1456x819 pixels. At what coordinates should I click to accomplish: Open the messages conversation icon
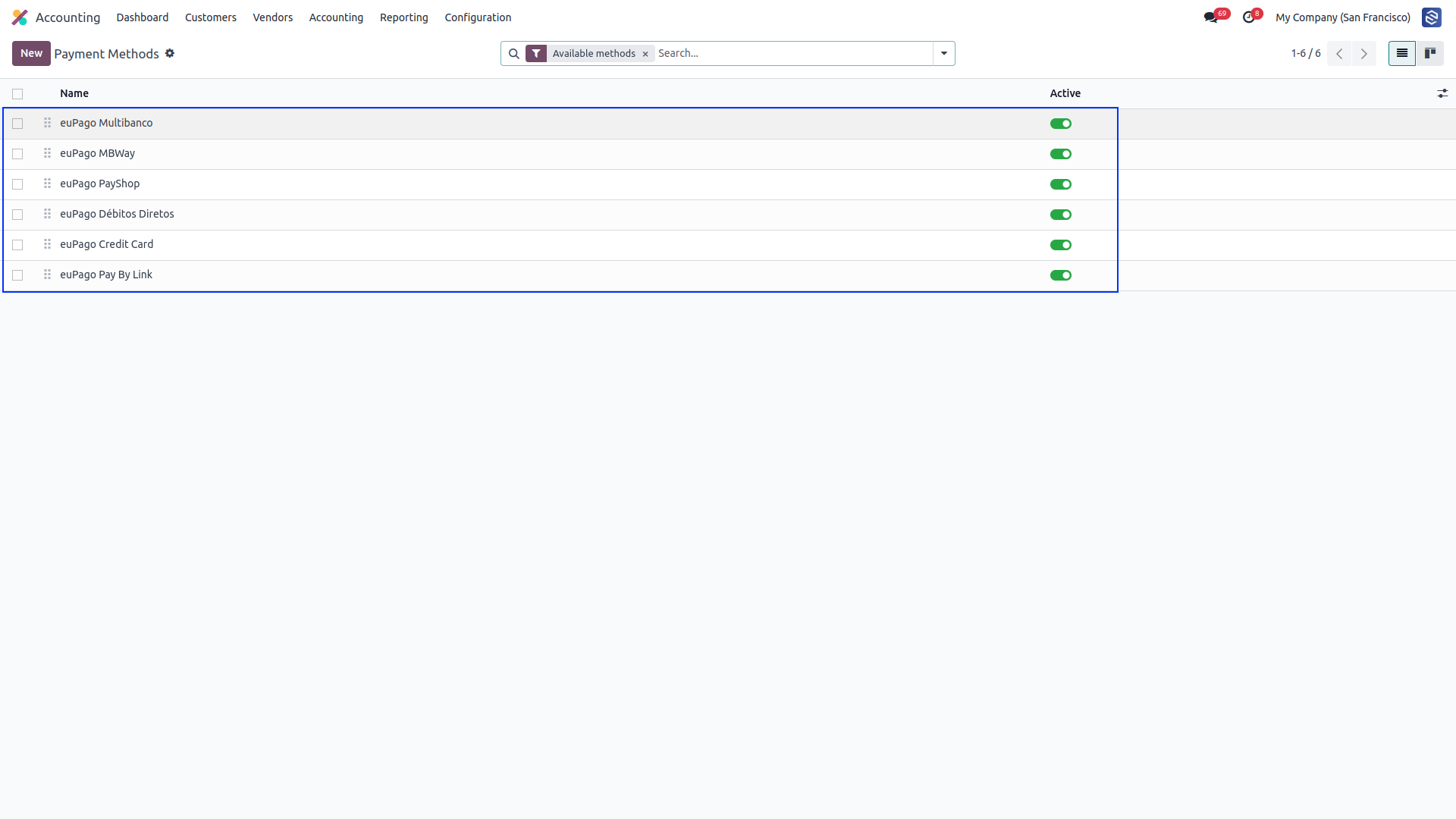click(1210, 17)
